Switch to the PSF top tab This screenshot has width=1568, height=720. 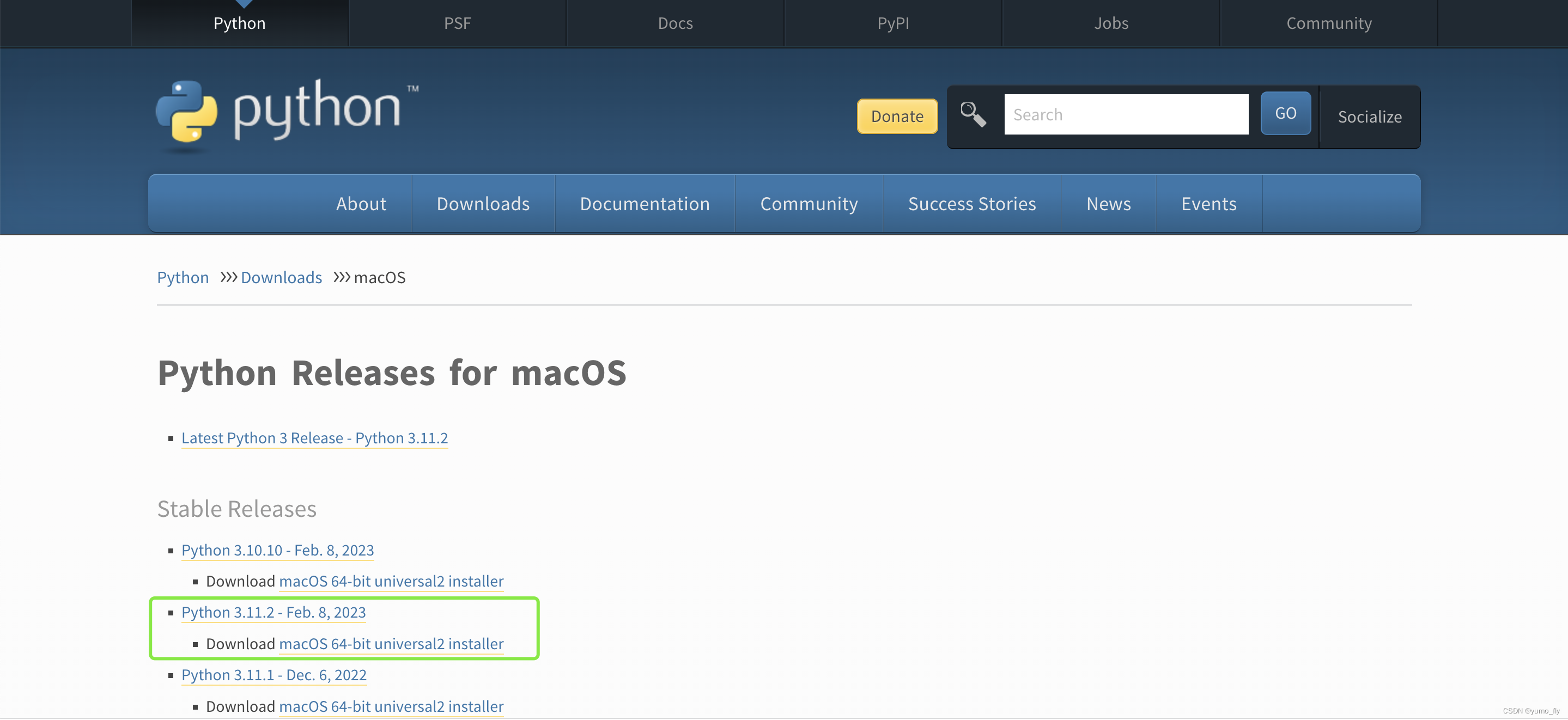(457, 23)
